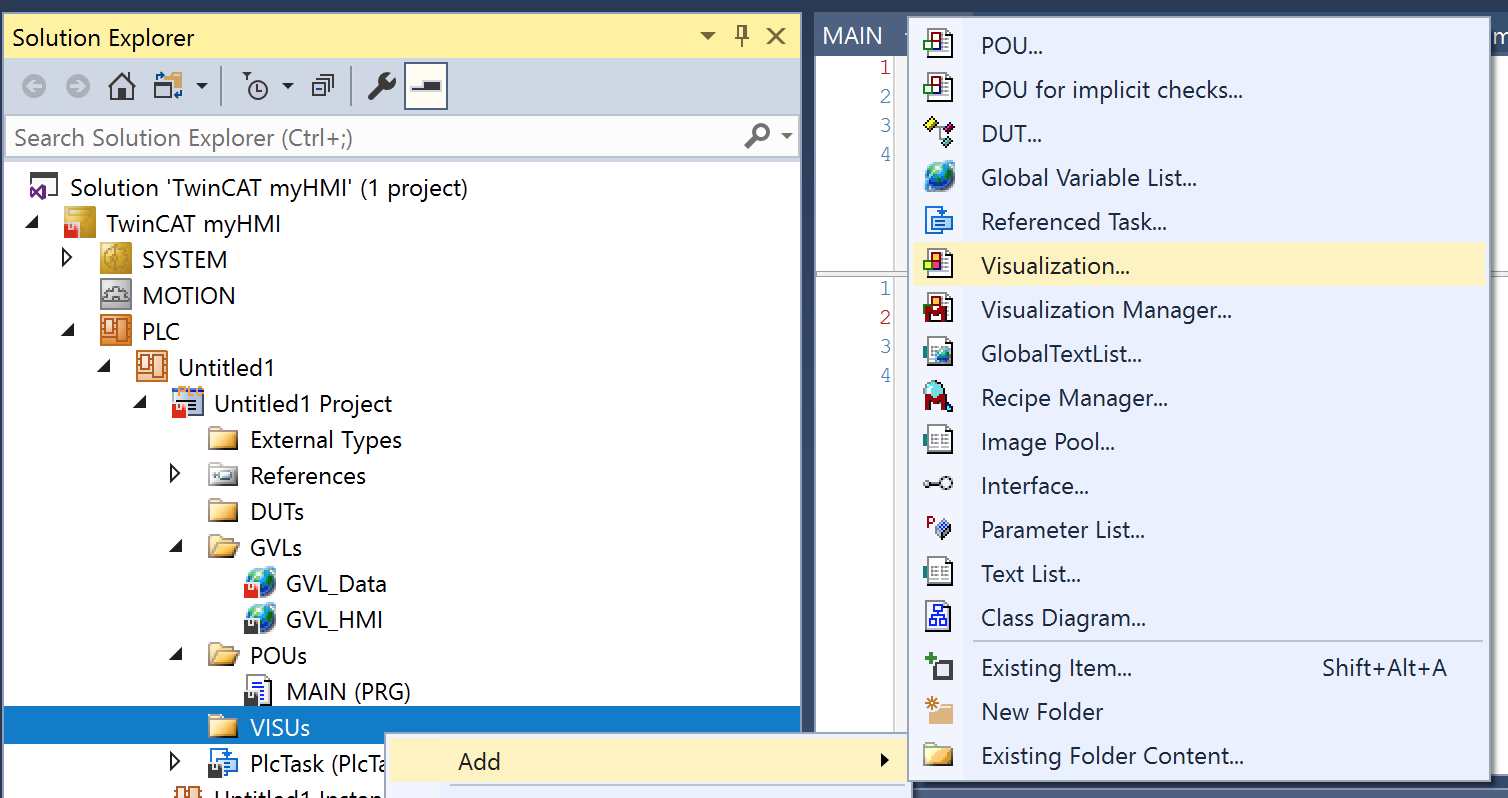This screenshot has width=1508, height=798.
Task: Switch to the MAIN editor tab
Action: (853, 36)
